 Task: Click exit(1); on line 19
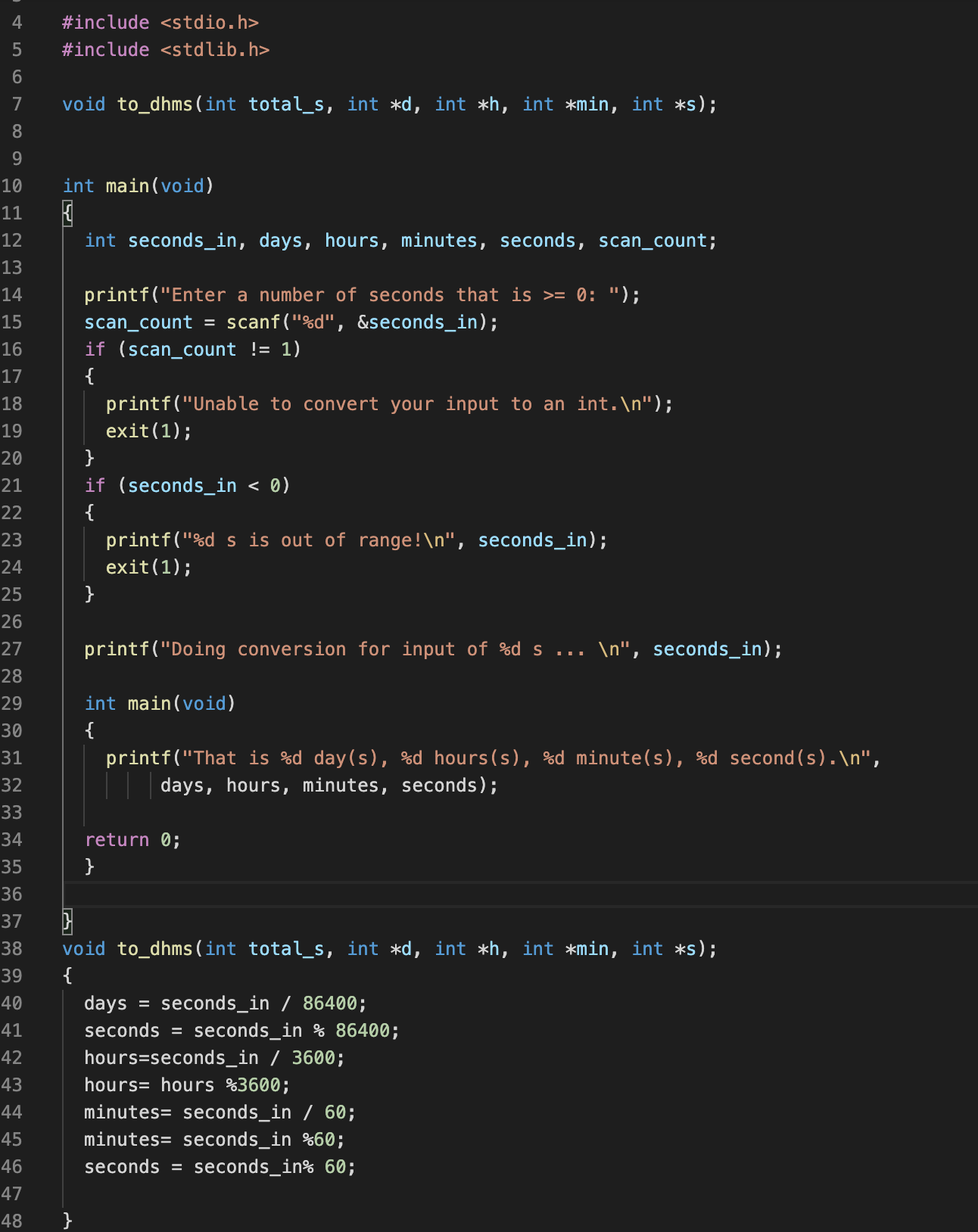coord(149,431)
